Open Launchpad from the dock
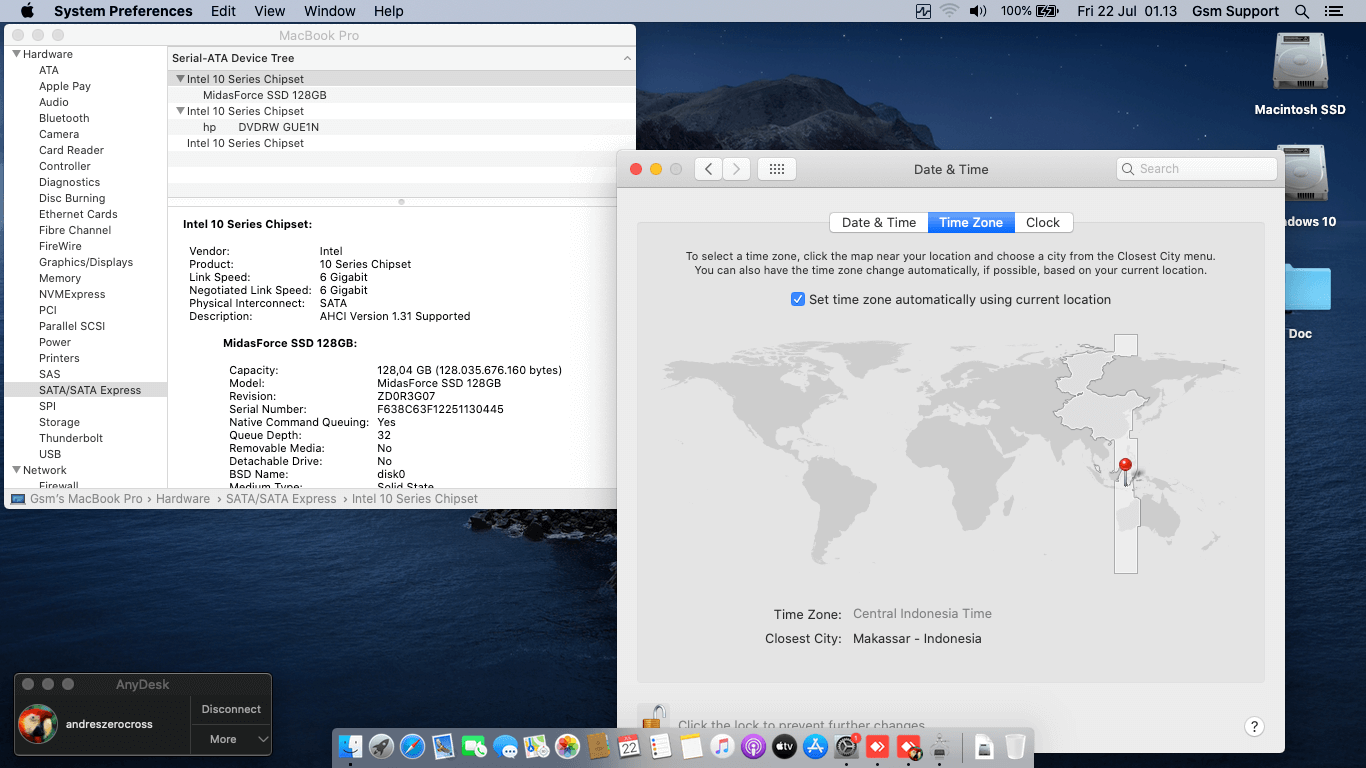The width and height of the screenshot is (1366, 768). (x=381, y=746)
